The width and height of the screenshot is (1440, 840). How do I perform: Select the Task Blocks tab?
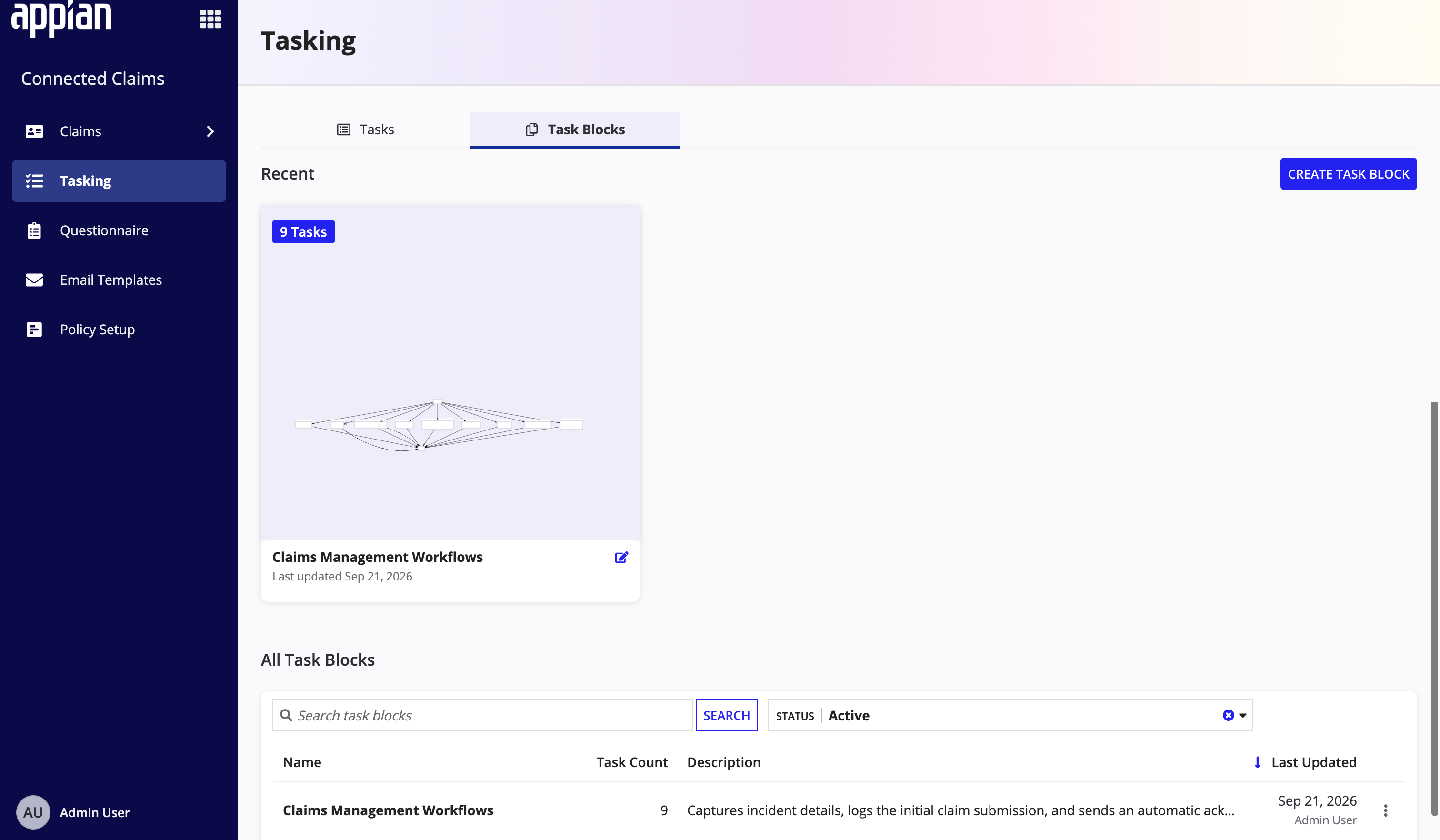[x=575, y=130]
